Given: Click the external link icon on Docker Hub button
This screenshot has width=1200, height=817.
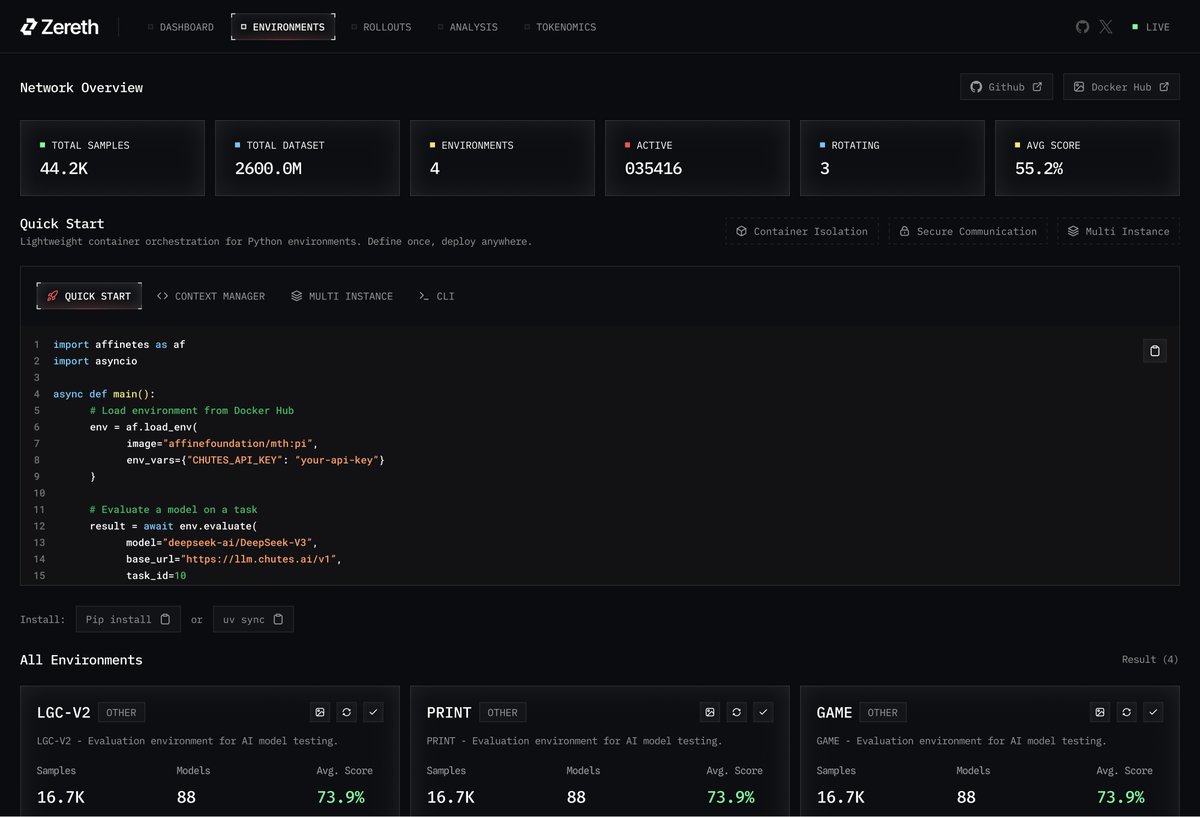Looking at the screenshot, I should 1164,87.
